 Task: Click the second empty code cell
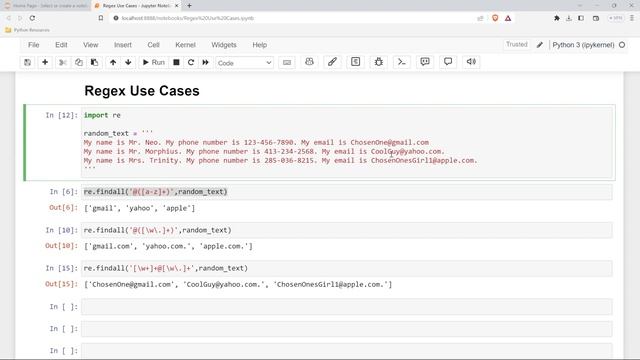tap(347, 329)
